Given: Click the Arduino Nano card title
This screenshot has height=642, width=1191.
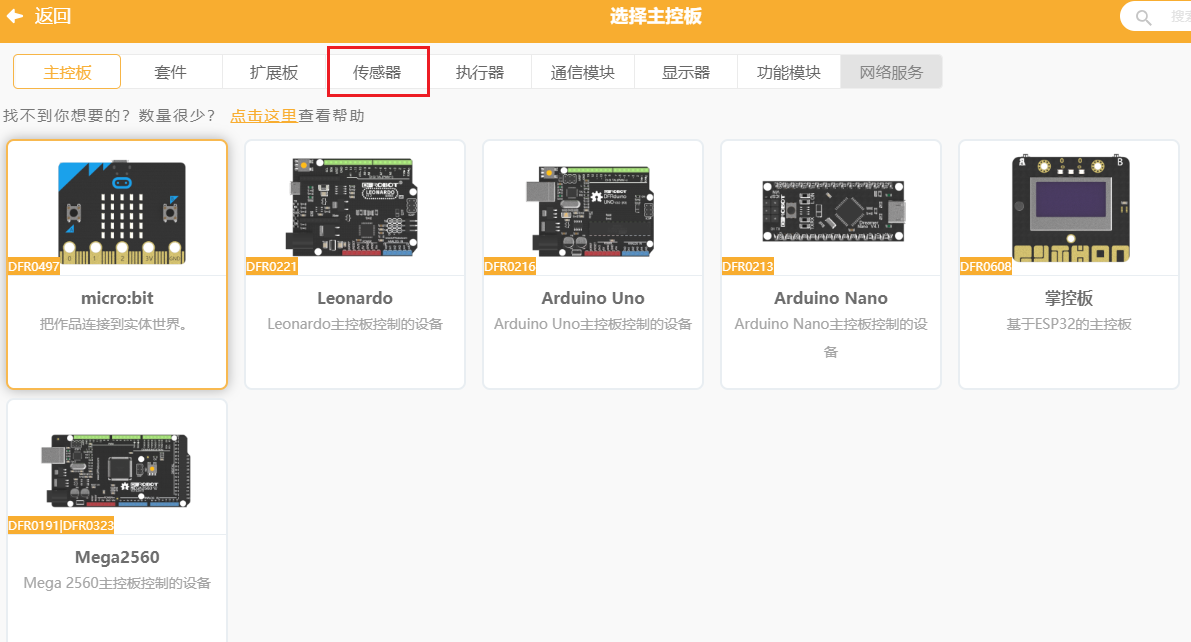Looking at the screenshot, I should [831, 298].
